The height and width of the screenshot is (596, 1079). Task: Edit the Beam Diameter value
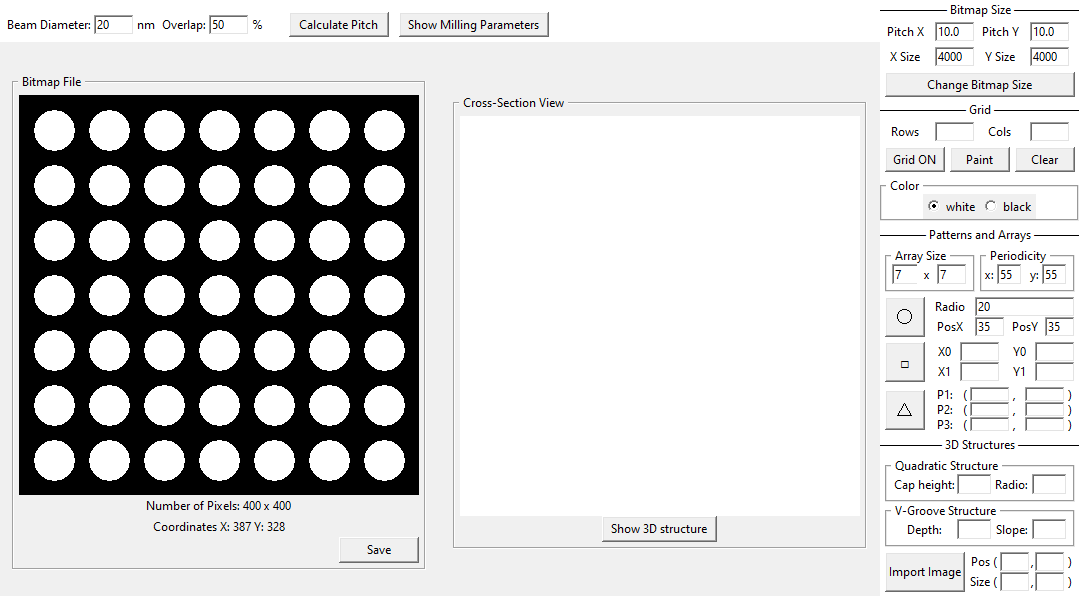(x=113, y=24)
